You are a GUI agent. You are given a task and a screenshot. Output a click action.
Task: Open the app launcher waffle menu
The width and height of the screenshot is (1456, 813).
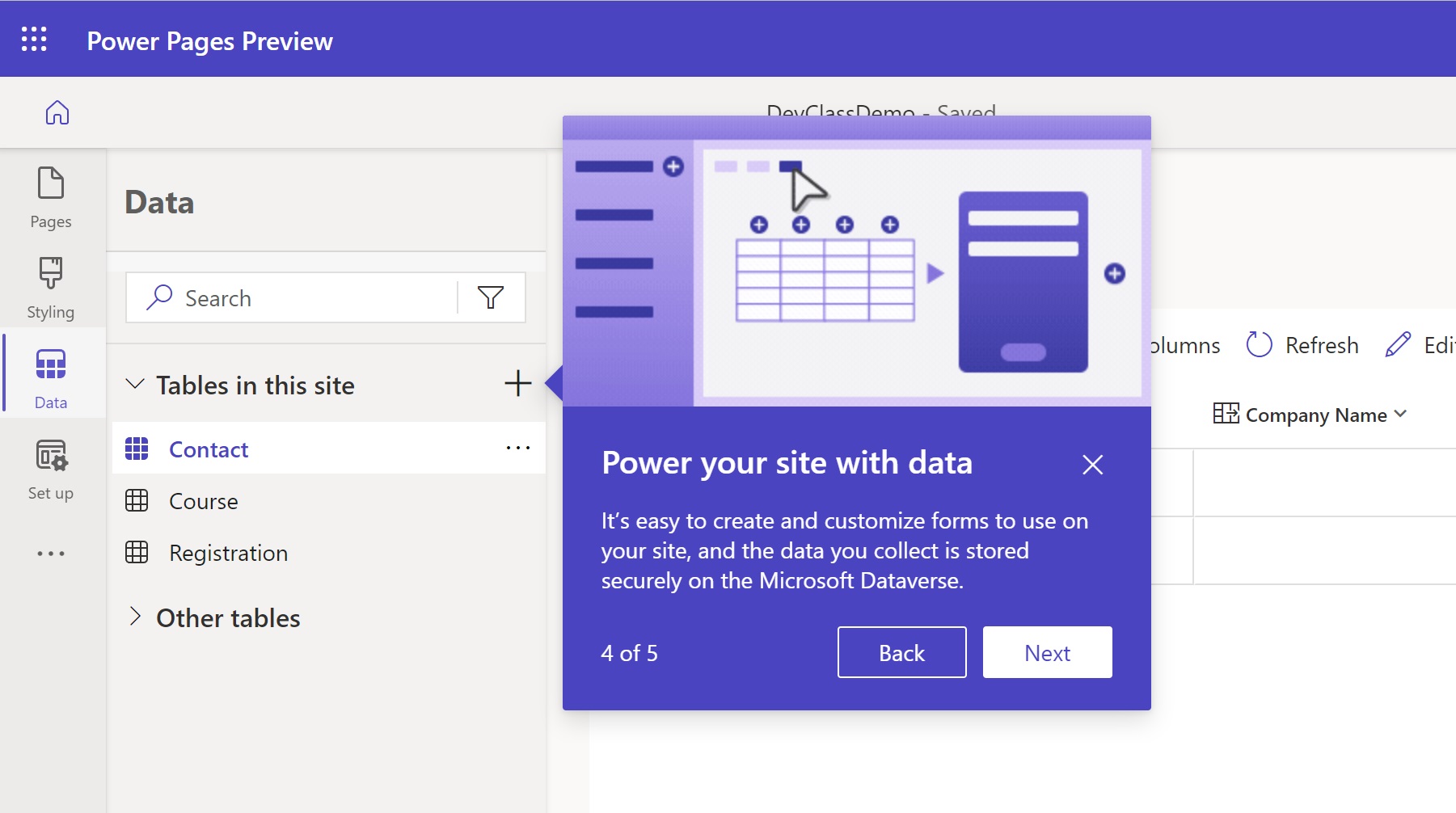33,38
